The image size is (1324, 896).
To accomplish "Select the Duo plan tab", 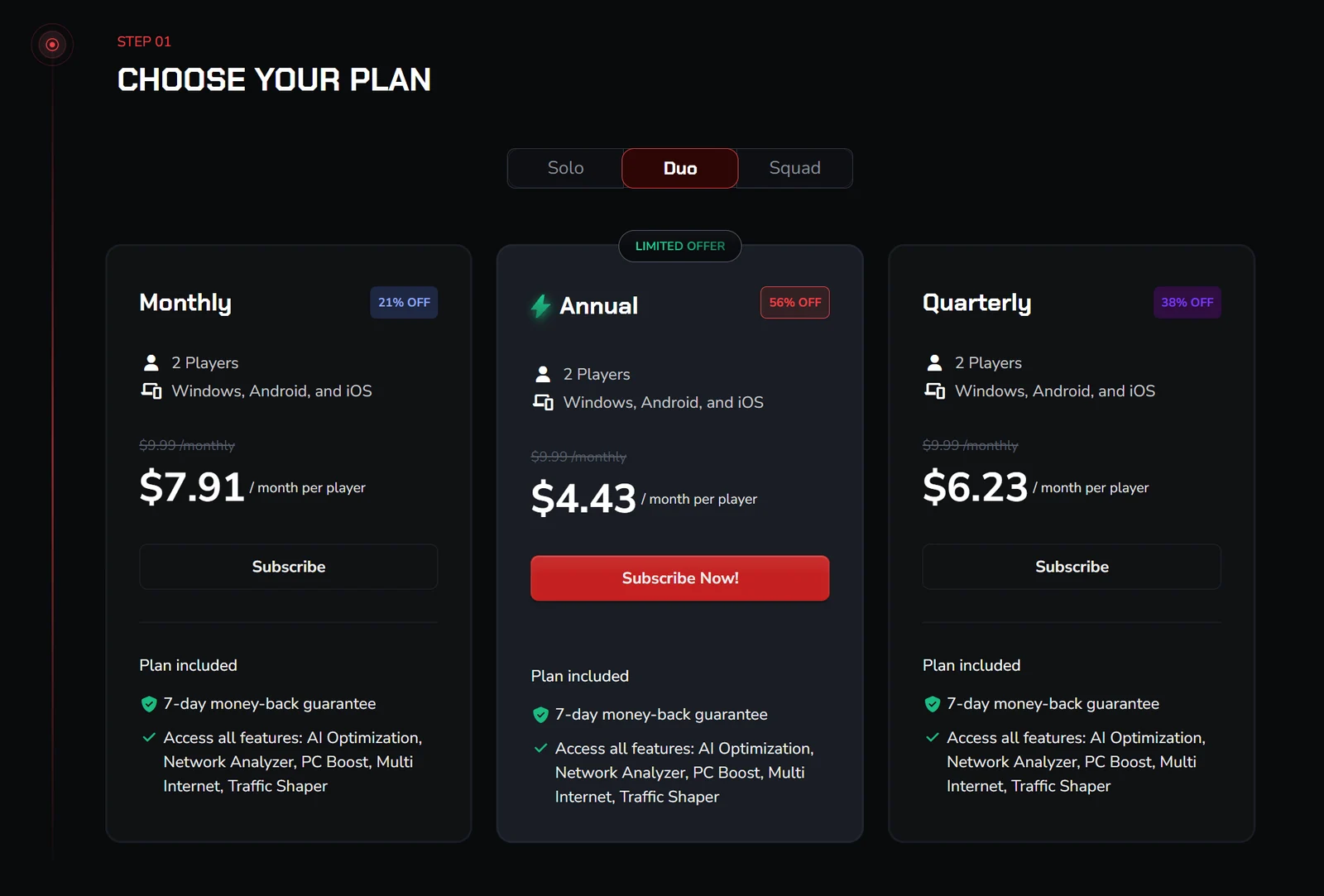I will [x=680, y=168].
